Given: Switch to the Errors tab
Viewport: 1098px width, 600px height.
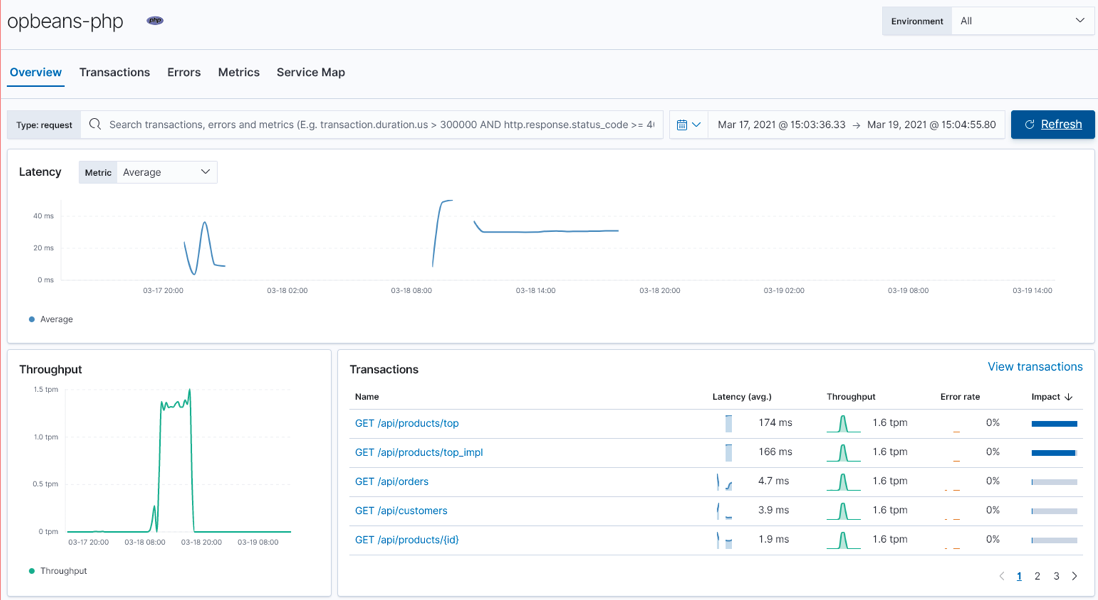Looking at the screenshot, I should tap(184, 72).
